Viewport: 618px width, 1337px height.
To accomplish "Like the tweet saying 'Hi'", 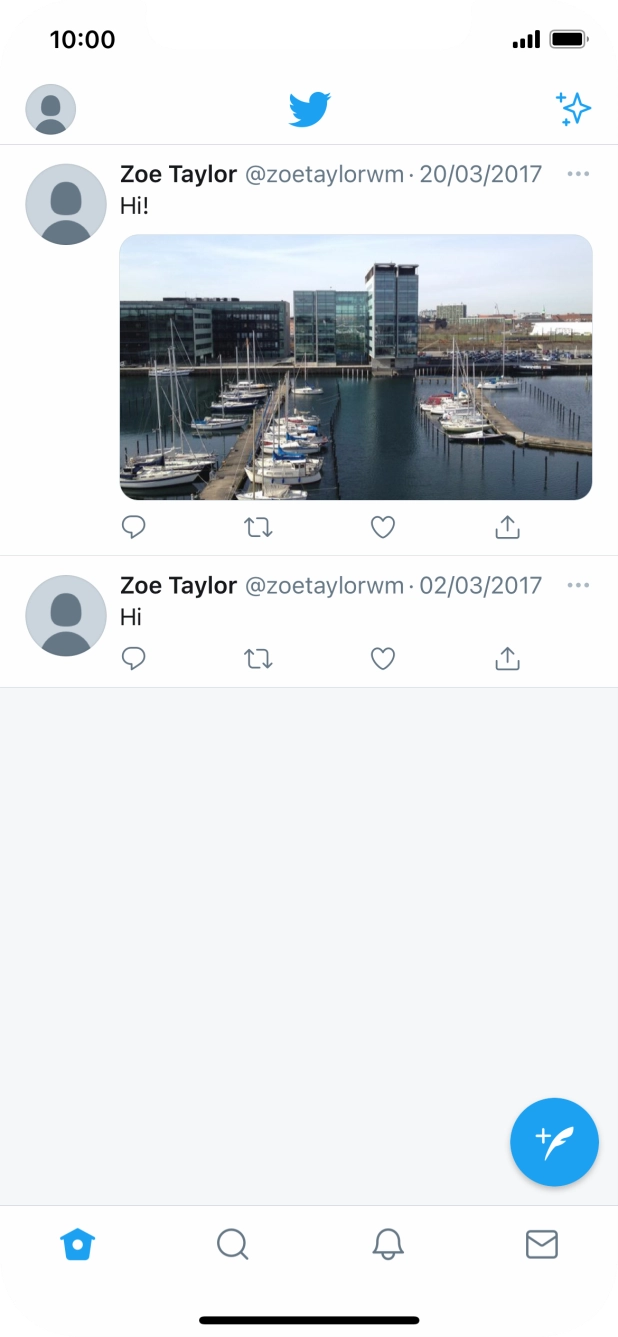I will (x=382, y=658).
